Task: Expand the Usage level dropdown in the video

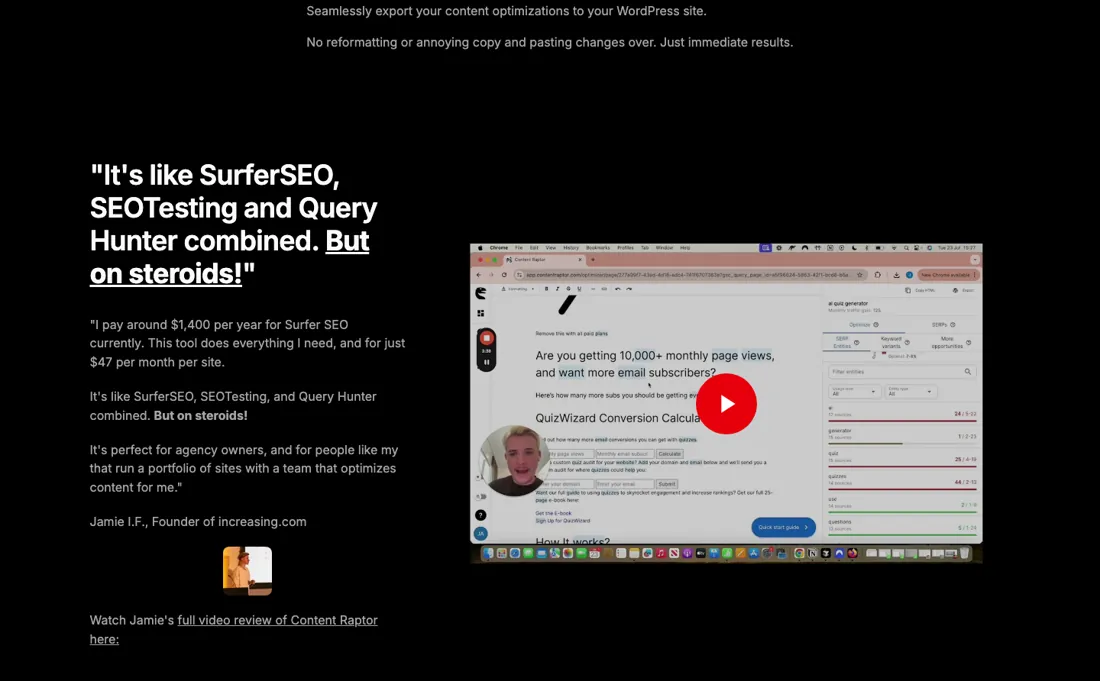Action: click(853, 391)
